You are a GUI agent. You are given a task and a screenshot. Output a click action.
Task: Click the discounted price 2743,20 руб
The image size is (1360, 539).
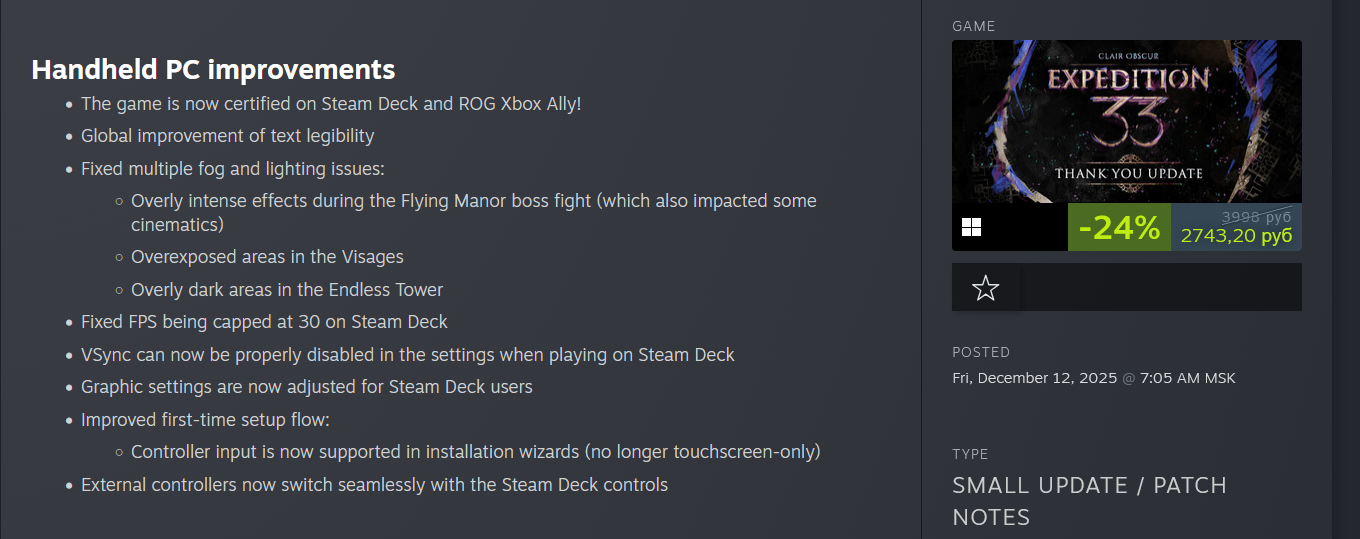pyautogui.click(x=1236, y=236)
